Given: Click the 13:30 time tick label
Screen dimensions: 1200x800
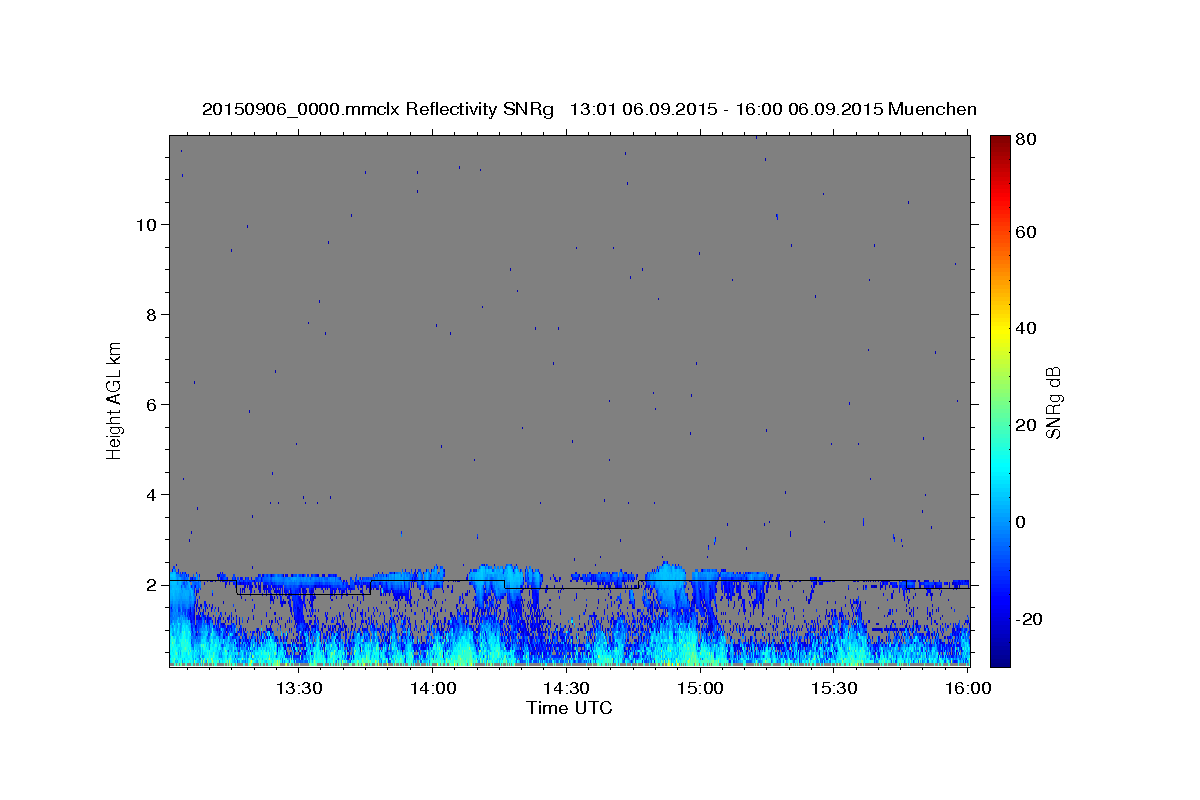Looking at the screenshot, I should (299, 689).
